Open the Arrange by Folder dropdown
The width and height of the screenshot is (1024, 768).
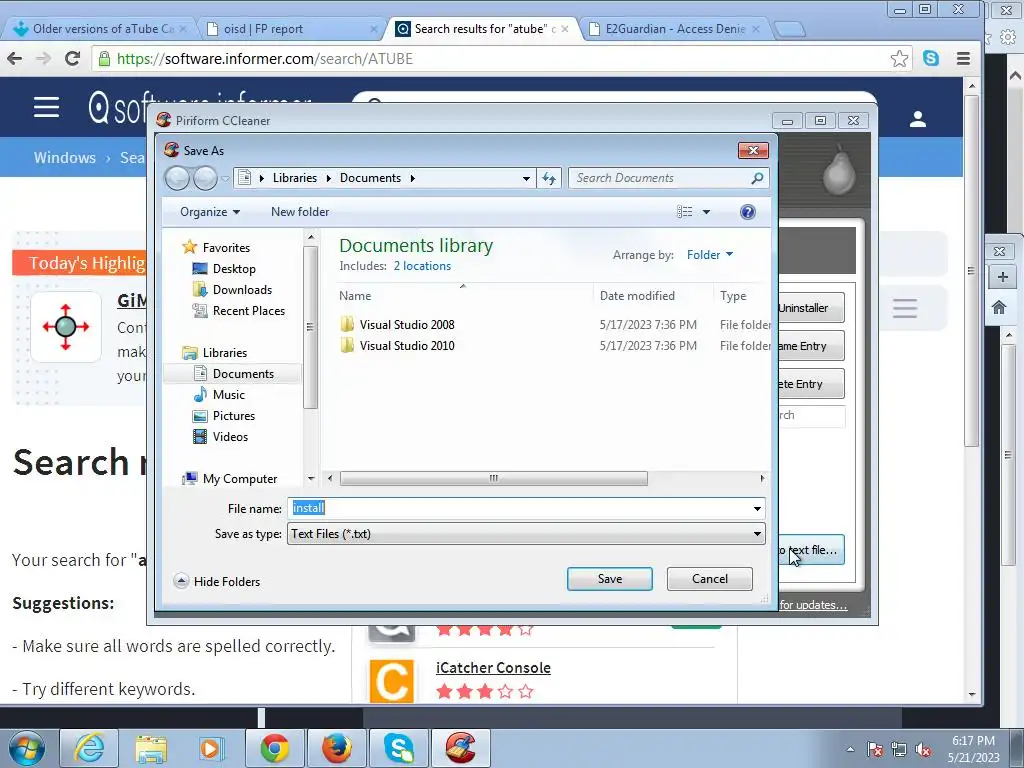710,255
